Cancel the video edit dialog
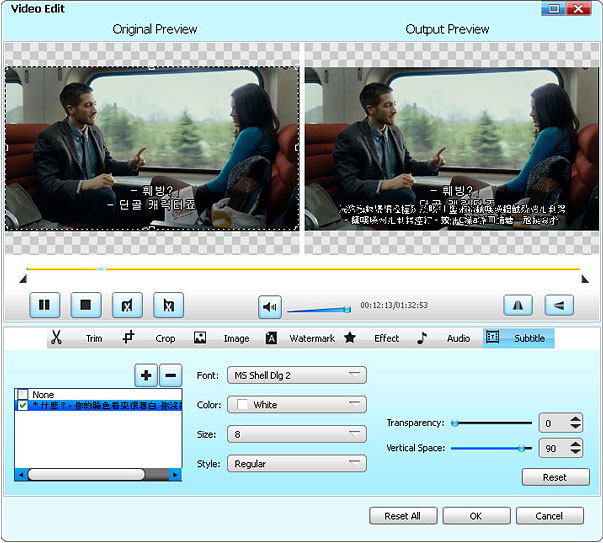Image resolution: width=603 pixels, height=543 pixels. [550, 516]
